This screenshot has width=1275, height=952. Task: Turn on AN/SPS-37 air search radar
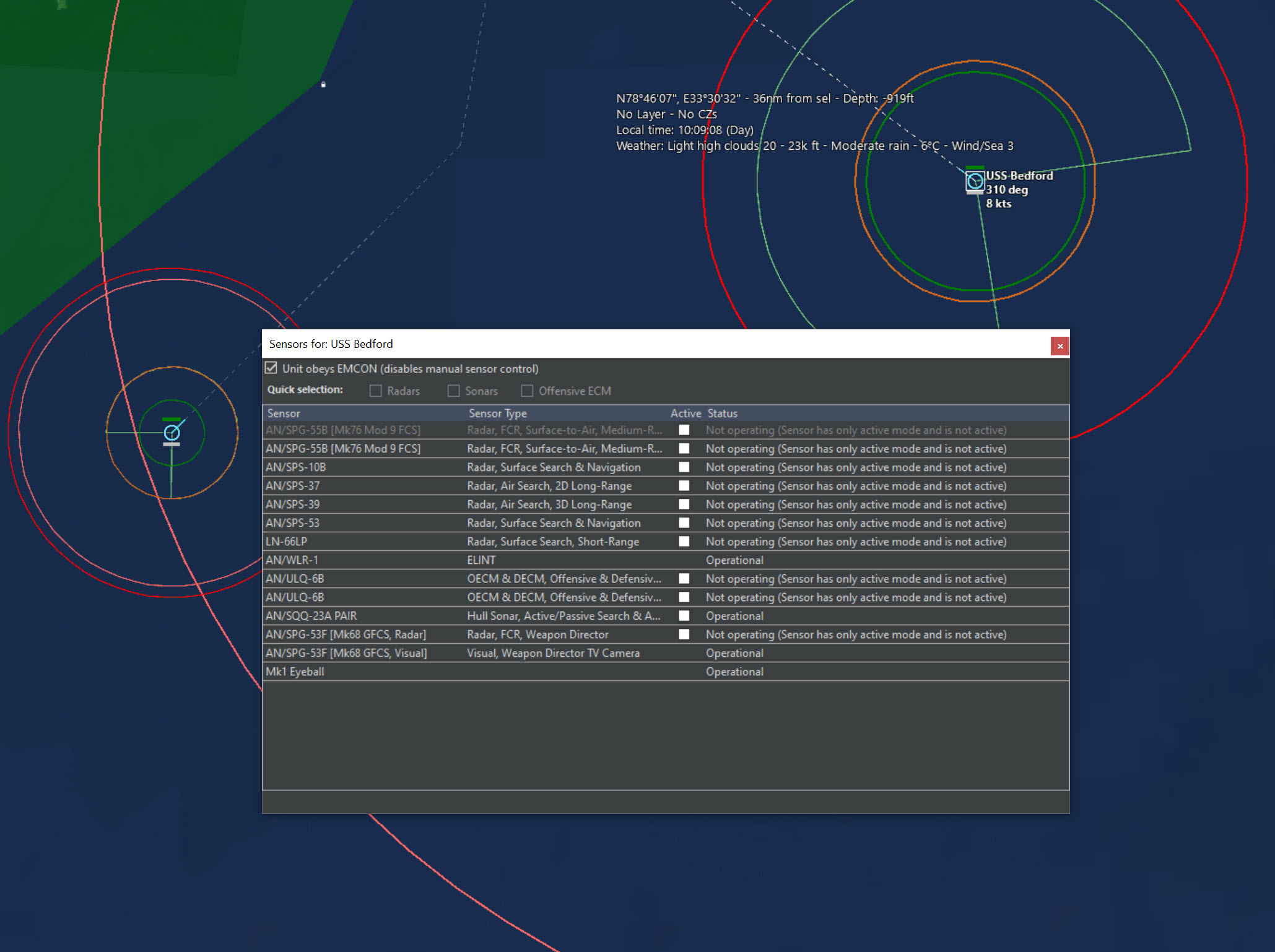coord(684,486)
